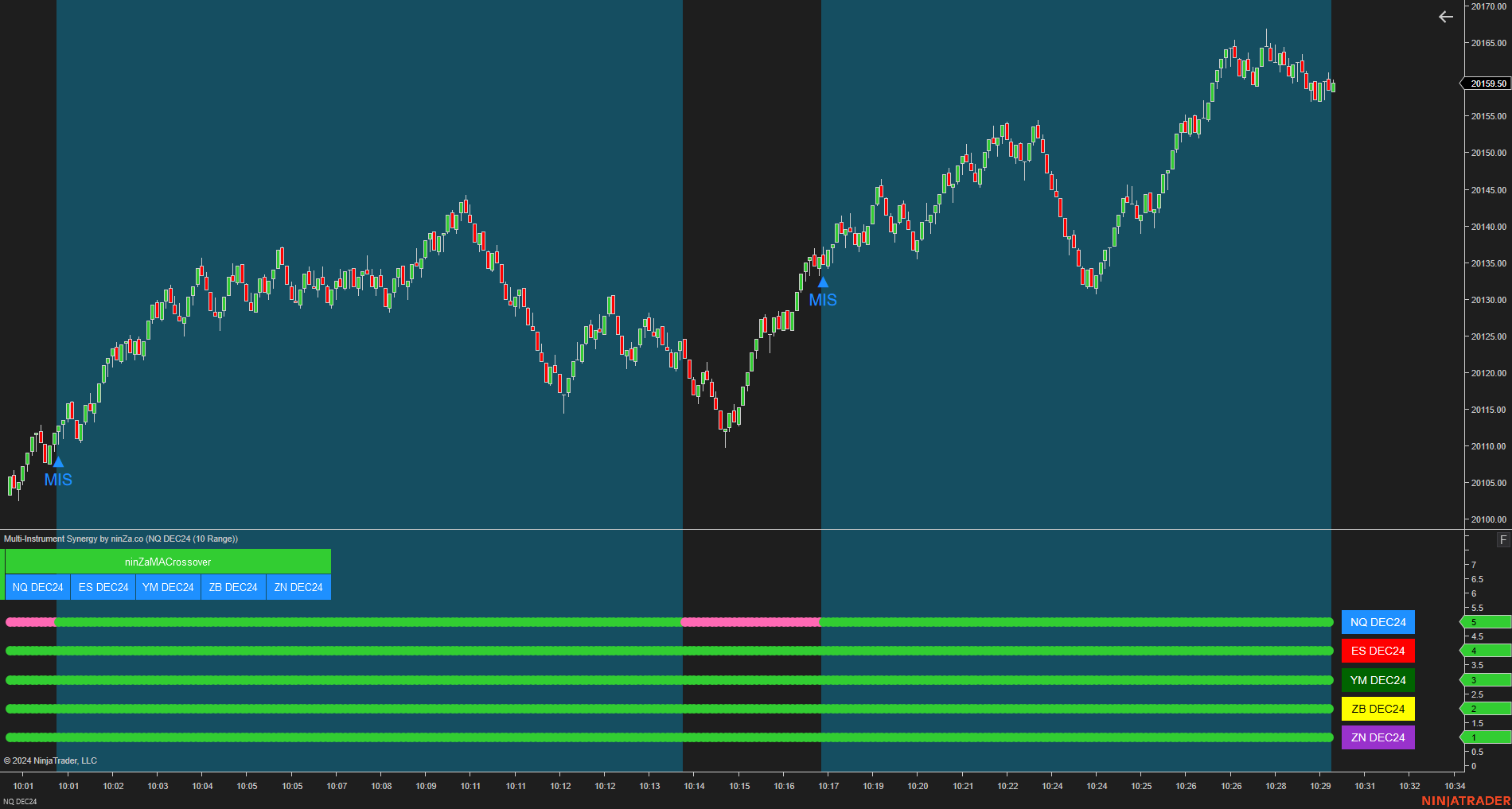Switch to the NQ DEC24 tab in the panel

(37, 587)
